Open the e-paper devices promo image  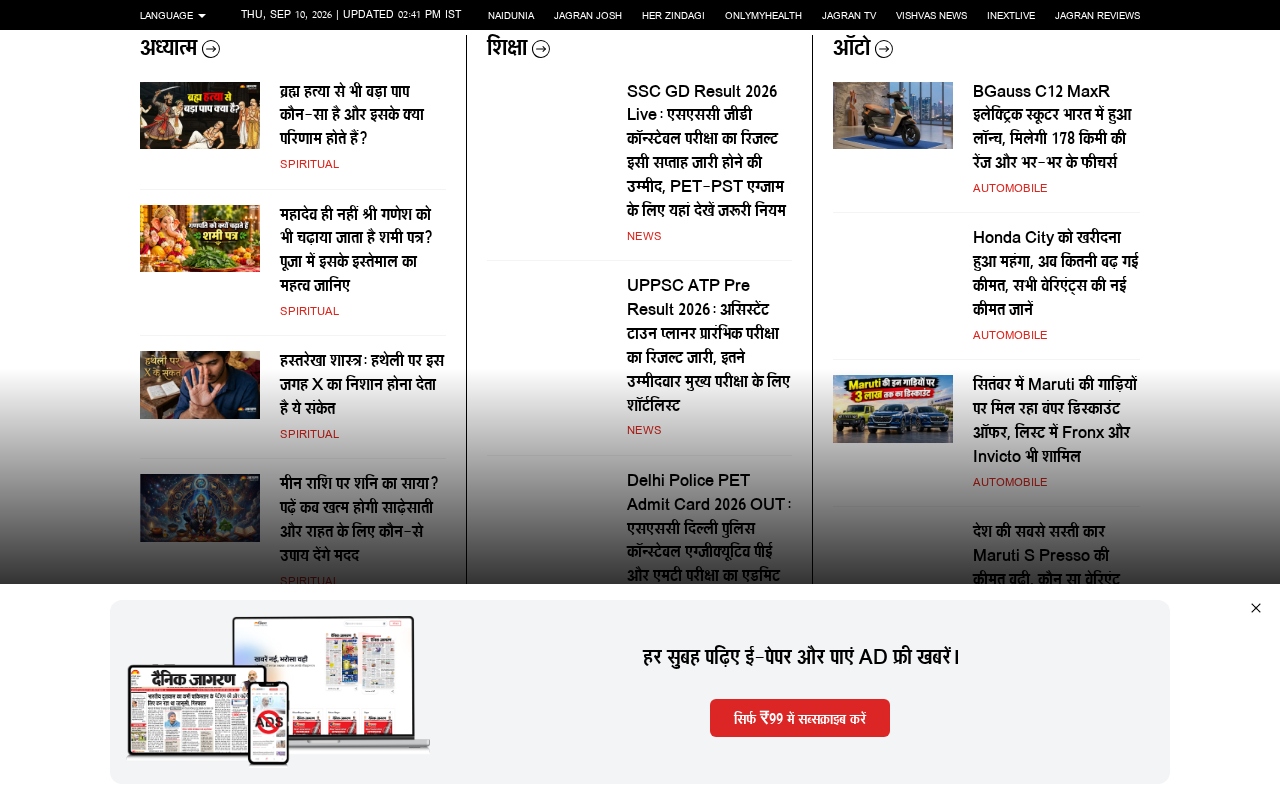point(278,691)
